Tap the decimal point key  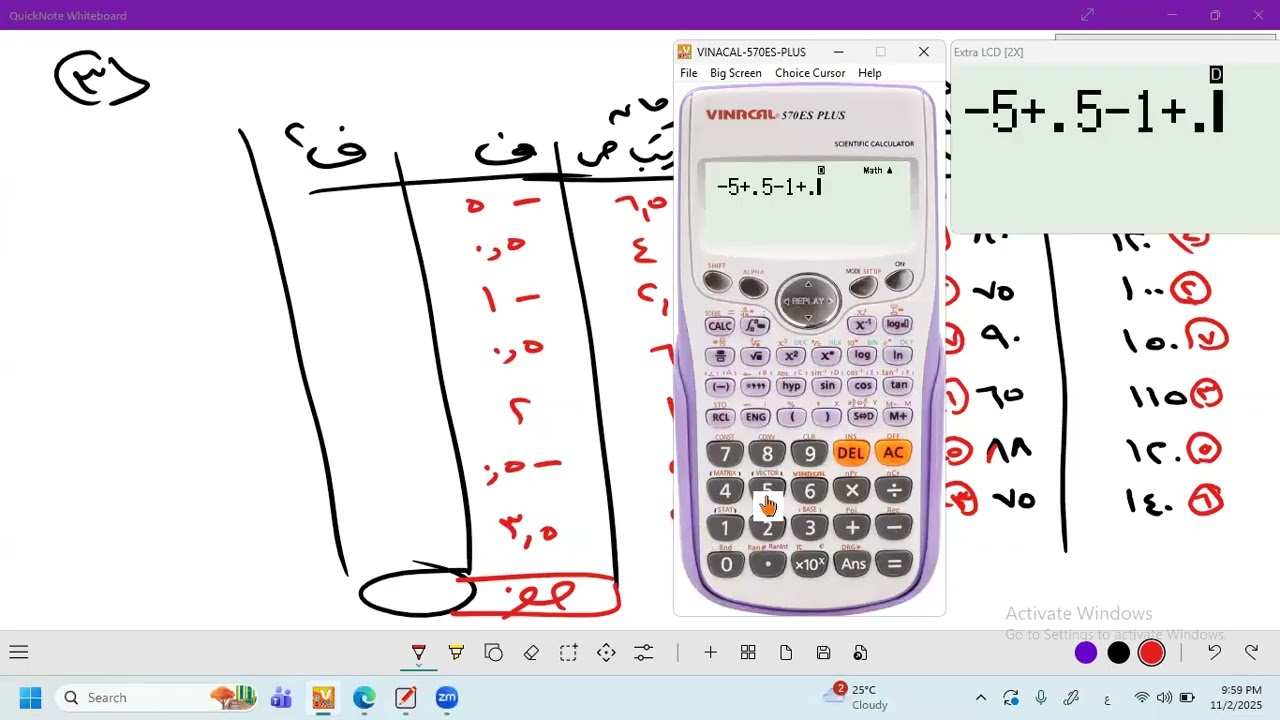(x=768, y=565)
